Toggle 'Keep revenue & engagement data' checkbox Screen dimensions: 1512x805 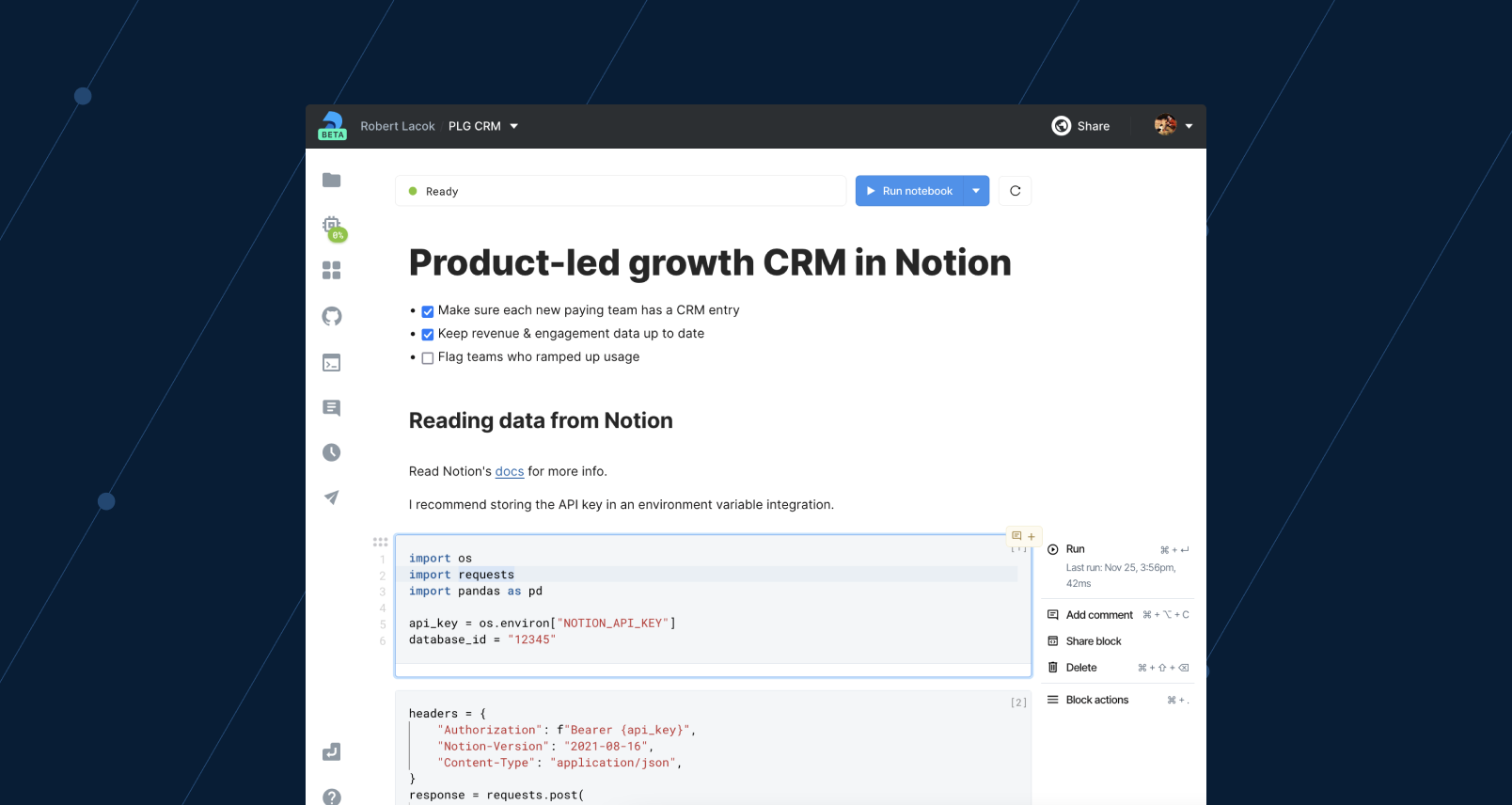pos(427,335)
